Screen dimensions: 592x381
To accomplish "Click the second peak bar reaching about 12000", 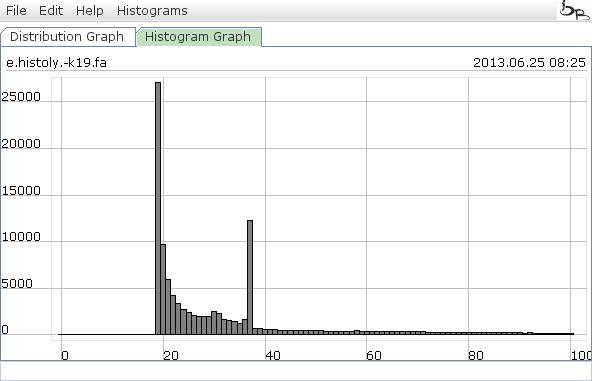I will coord(250,277).
